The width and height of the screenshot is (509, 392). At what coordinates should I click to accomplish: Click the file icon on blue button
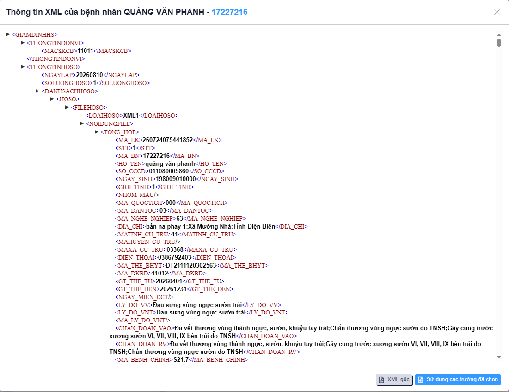421,380
